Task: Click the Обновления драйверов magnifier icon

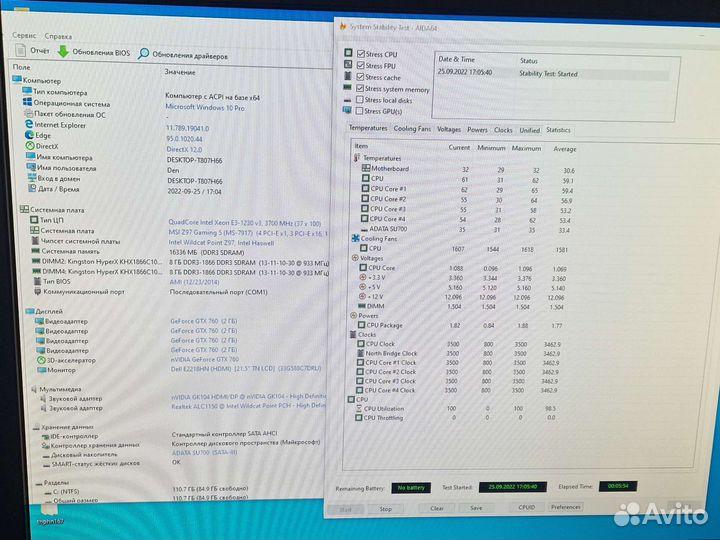Action: tap(143, 54)
